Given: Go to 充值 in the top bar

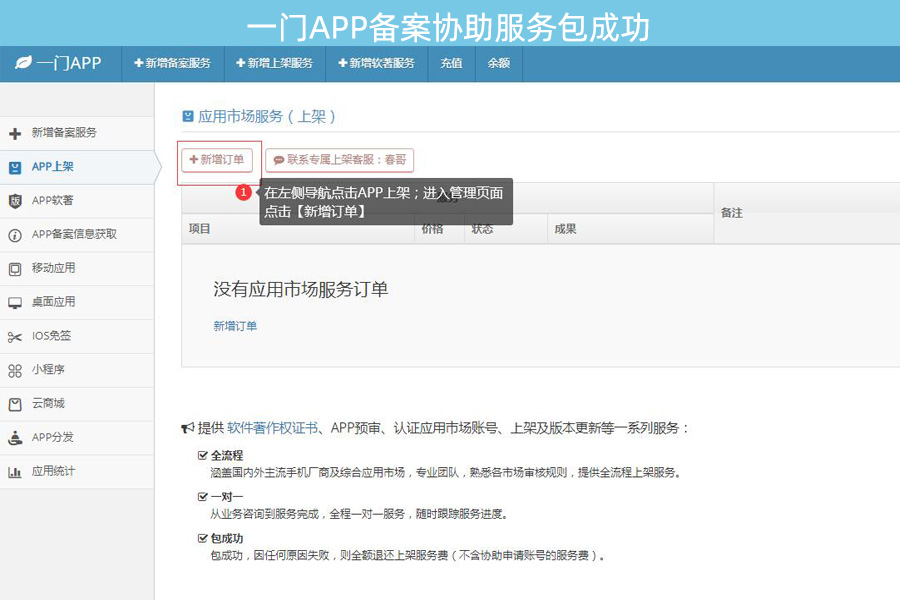Looking at the screenshot, I should point(451,63).
